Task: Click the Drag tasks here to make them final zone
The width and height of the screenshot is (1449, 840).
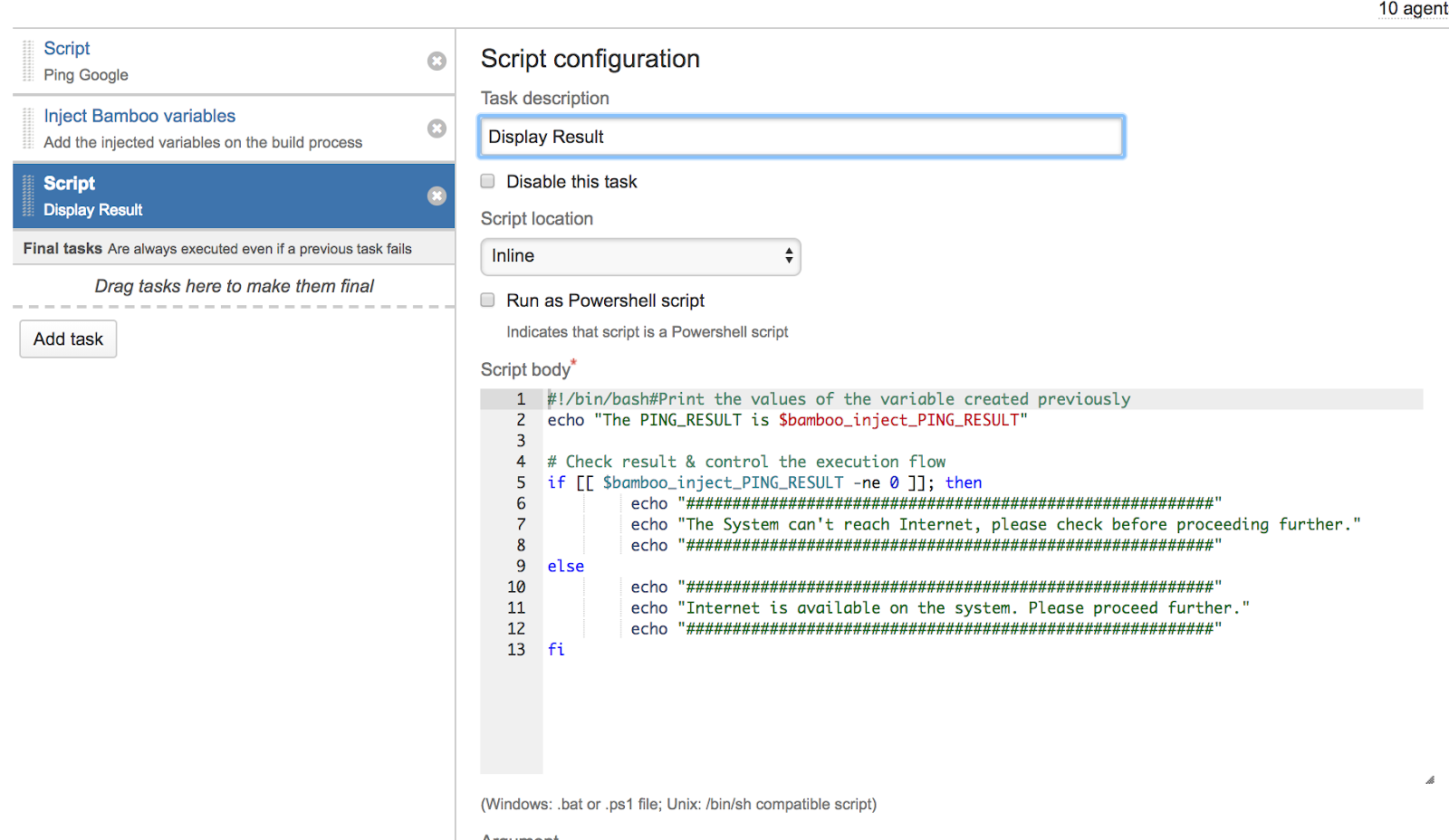Action: (233, 285)
